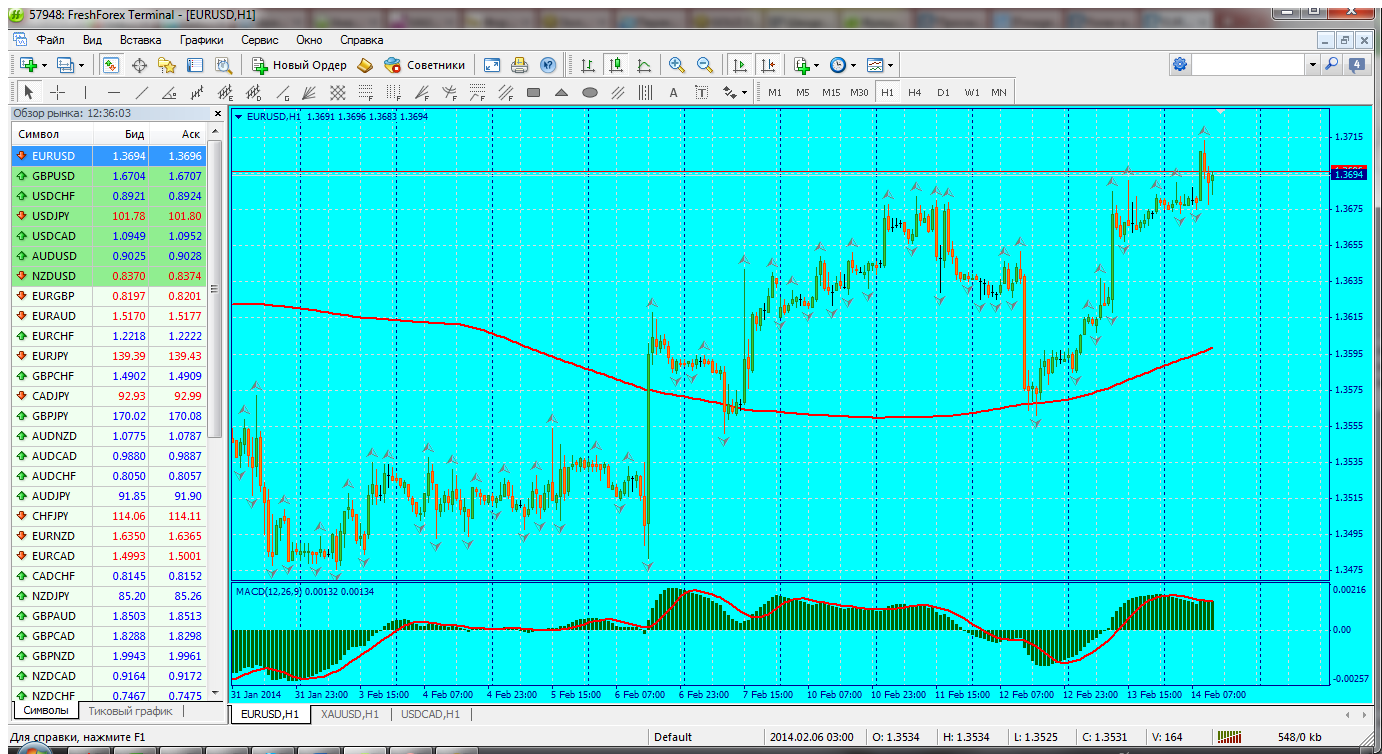Click the Новый Ордер button
Viewport: 1382px width, 754px height.
(x=299, y=65)
